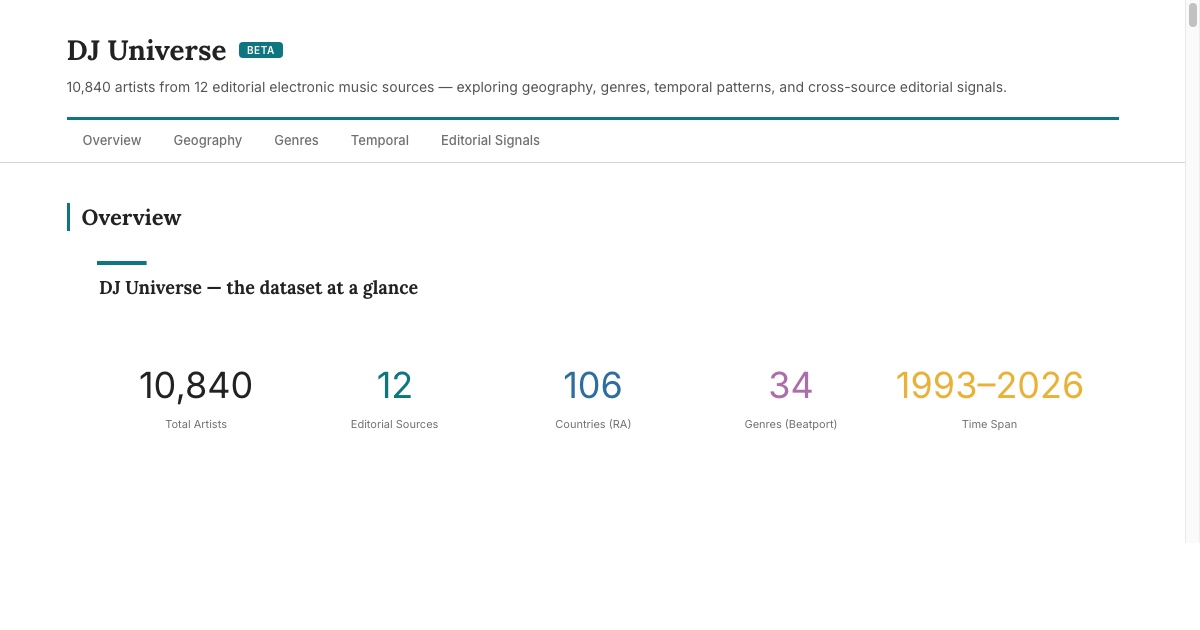Click the Countries (RA) label text
The height and width of the screenshot is (630, 1200).
593,424
